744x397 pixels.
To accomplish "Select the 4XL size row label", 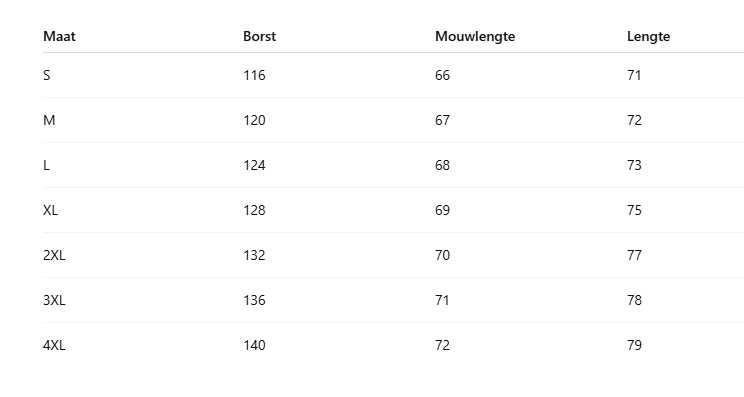I will coord(54,346).
